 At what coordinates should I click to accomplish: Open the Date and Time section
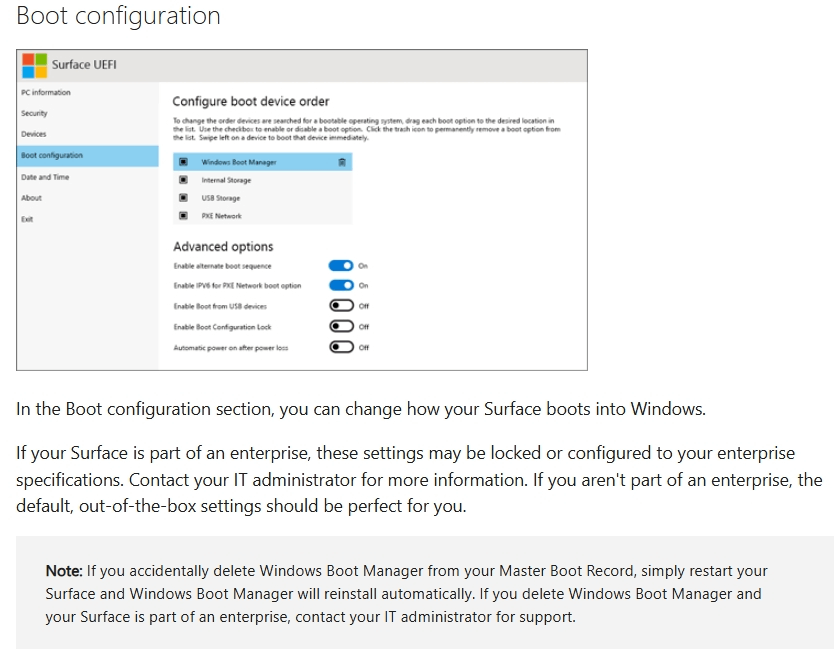(45, 177)
